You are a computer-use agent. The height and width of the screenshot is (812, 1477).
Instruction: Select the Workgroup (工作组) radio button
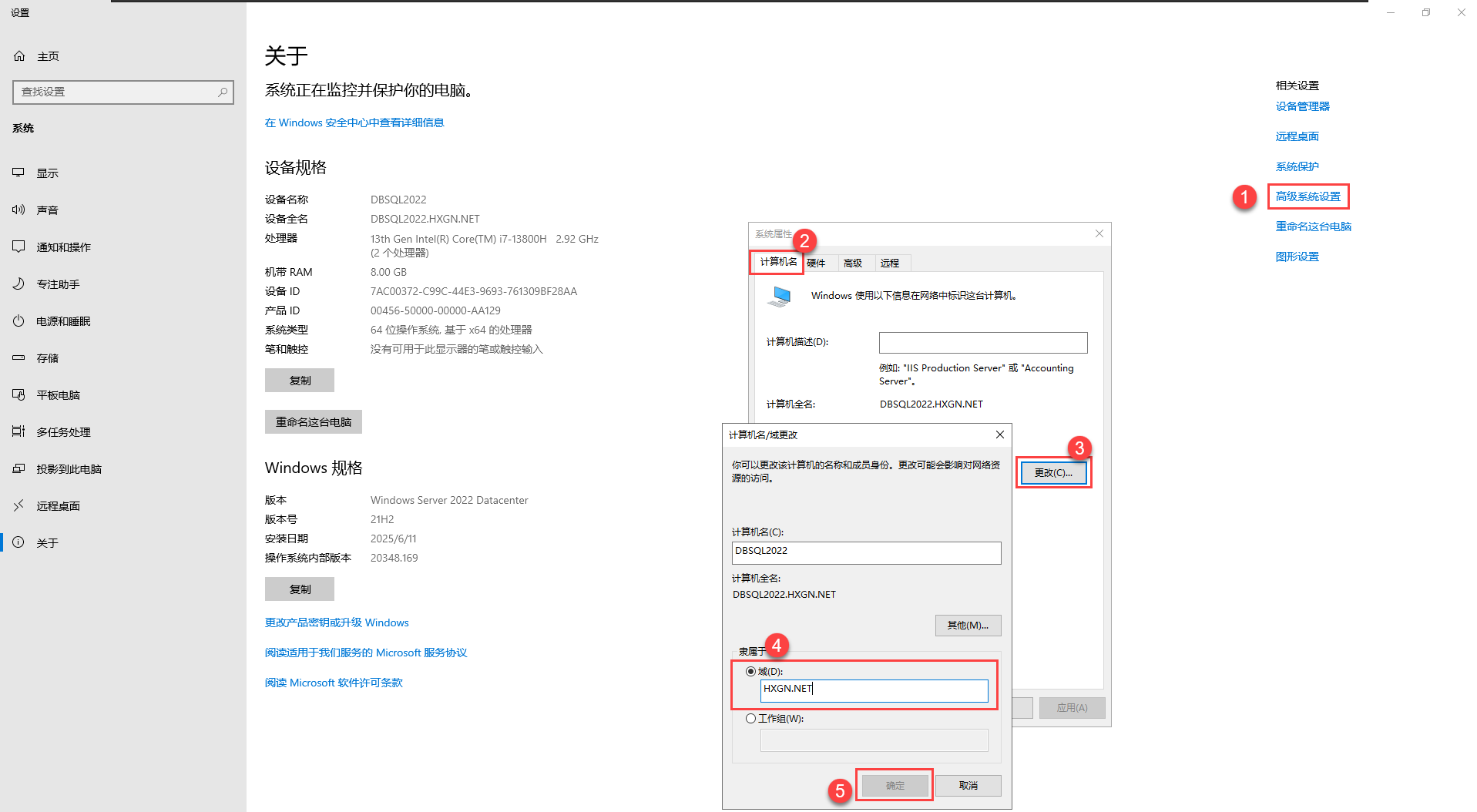(x=750, y=718)
